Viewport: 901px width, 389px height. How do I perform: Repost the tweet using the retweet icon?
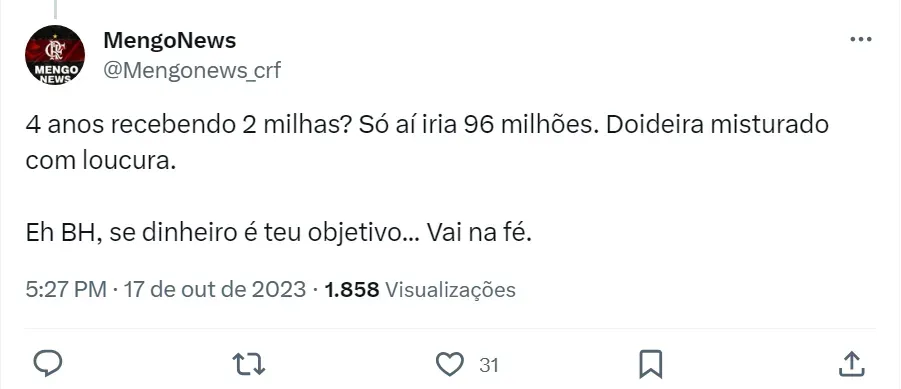(249, 364)
